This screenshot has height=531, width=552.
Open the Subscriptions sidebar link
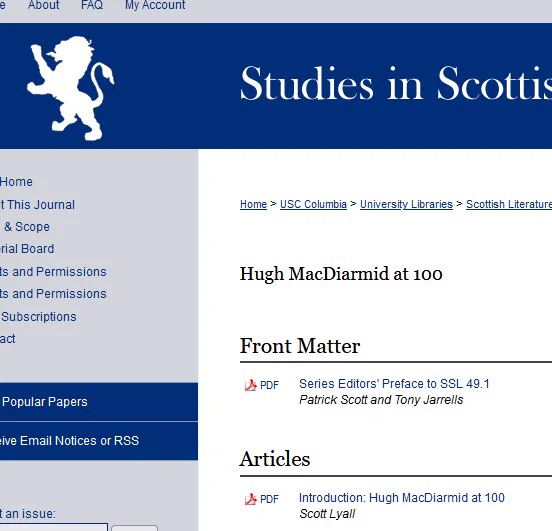point(38,317)
